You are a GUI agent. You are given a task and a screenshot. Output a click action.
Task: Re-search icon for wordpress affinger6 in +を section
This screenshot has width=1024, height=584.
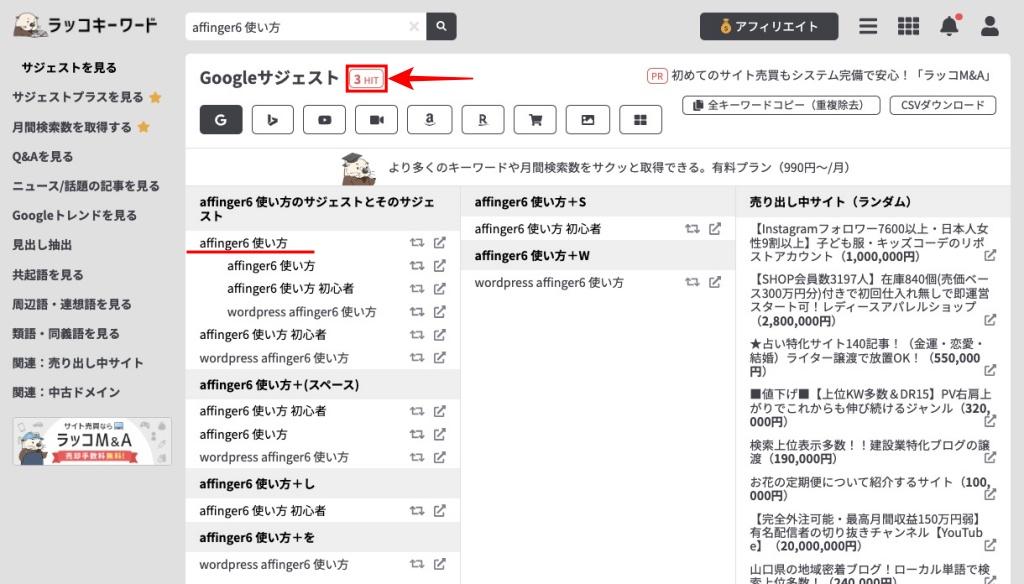click(x=417, y=564)
